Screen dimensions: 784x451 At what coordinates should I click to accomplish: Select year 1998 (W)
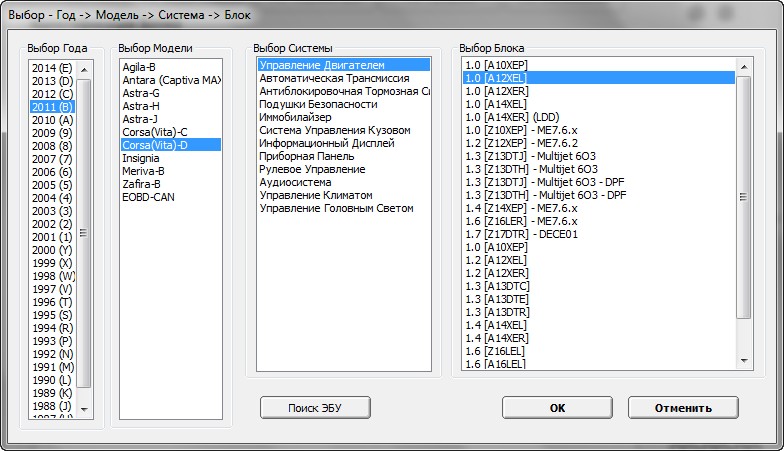[x=52, y=276]
